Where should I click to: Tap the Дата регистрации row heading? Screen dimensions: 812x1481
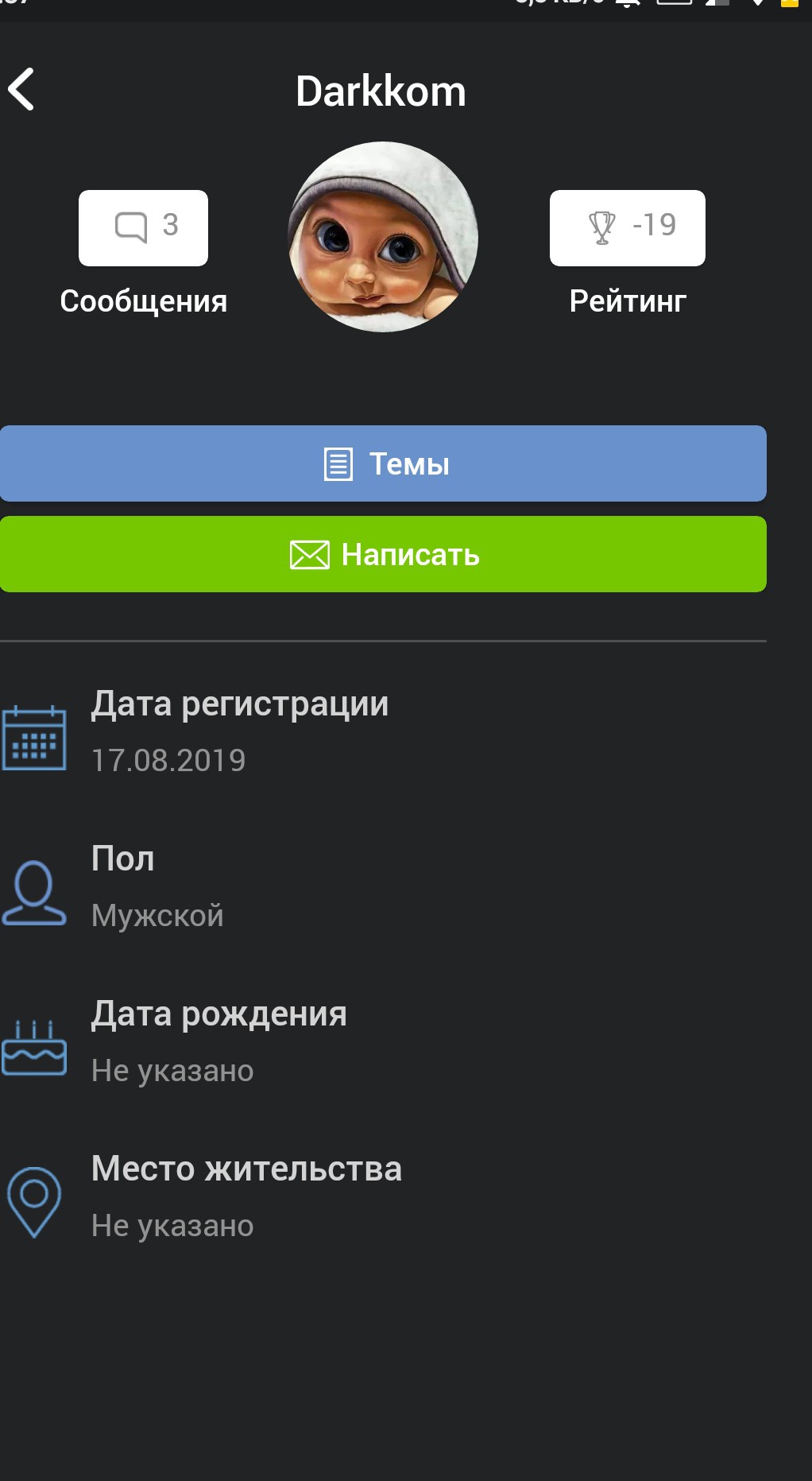point(240,704)
